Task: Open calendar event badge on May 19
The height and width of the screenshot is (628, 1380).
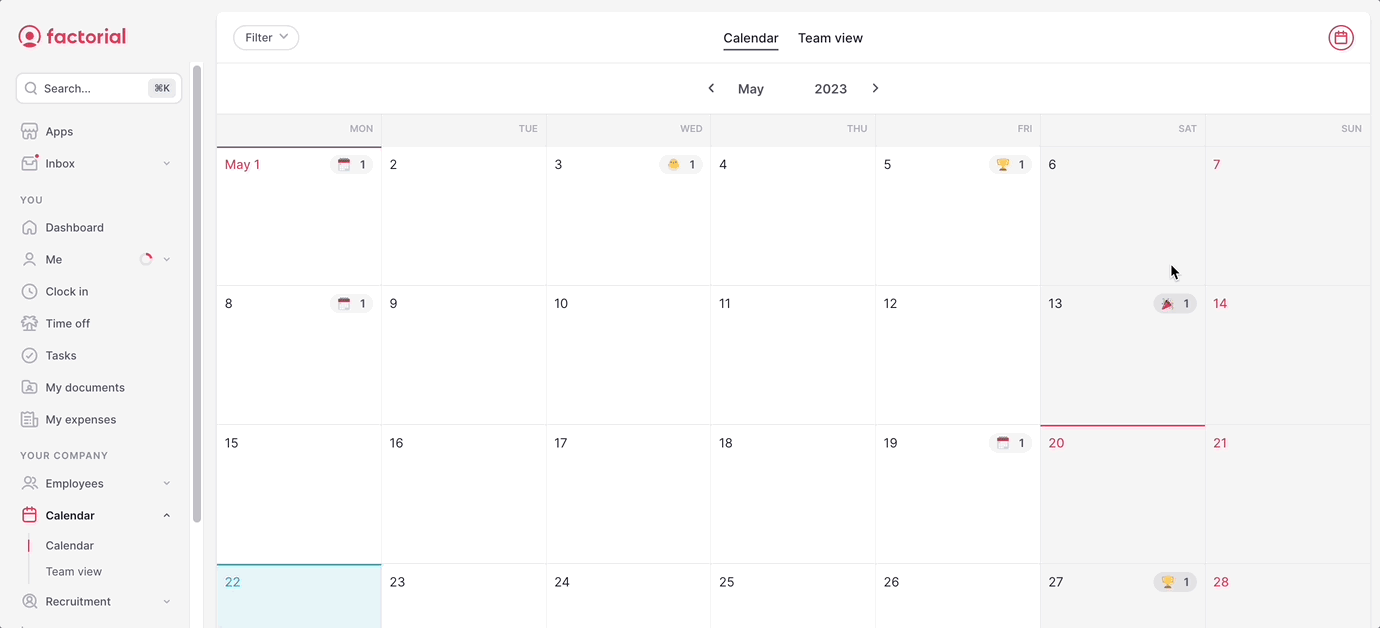Action: click(x=1010, y=442)
